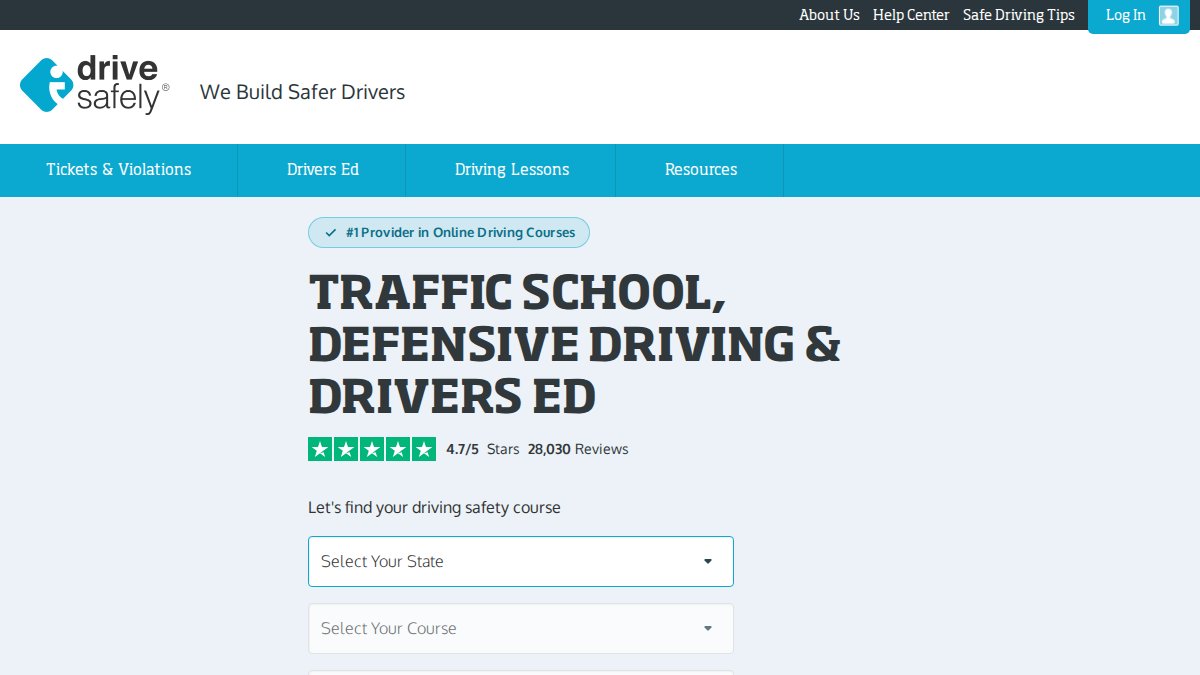Click the arrow on Select Your State
This screenshot has width=1200, height=675.
(708, 561)
